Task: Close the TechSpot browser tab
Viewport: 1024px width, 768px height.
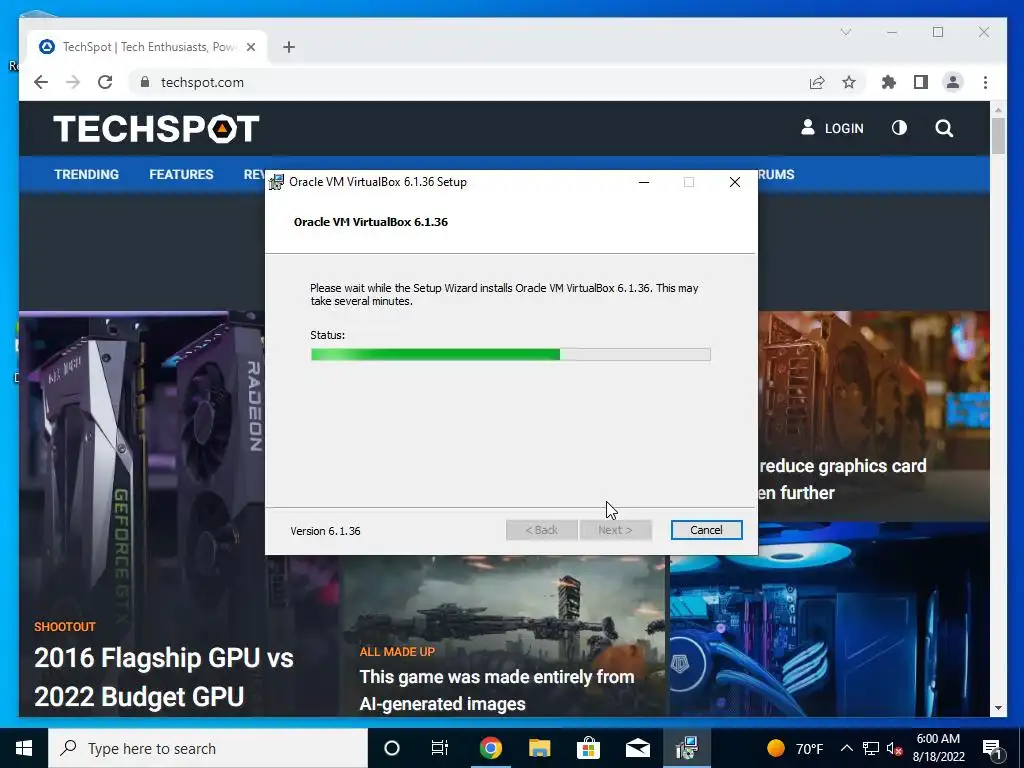Action: [251, 47]
